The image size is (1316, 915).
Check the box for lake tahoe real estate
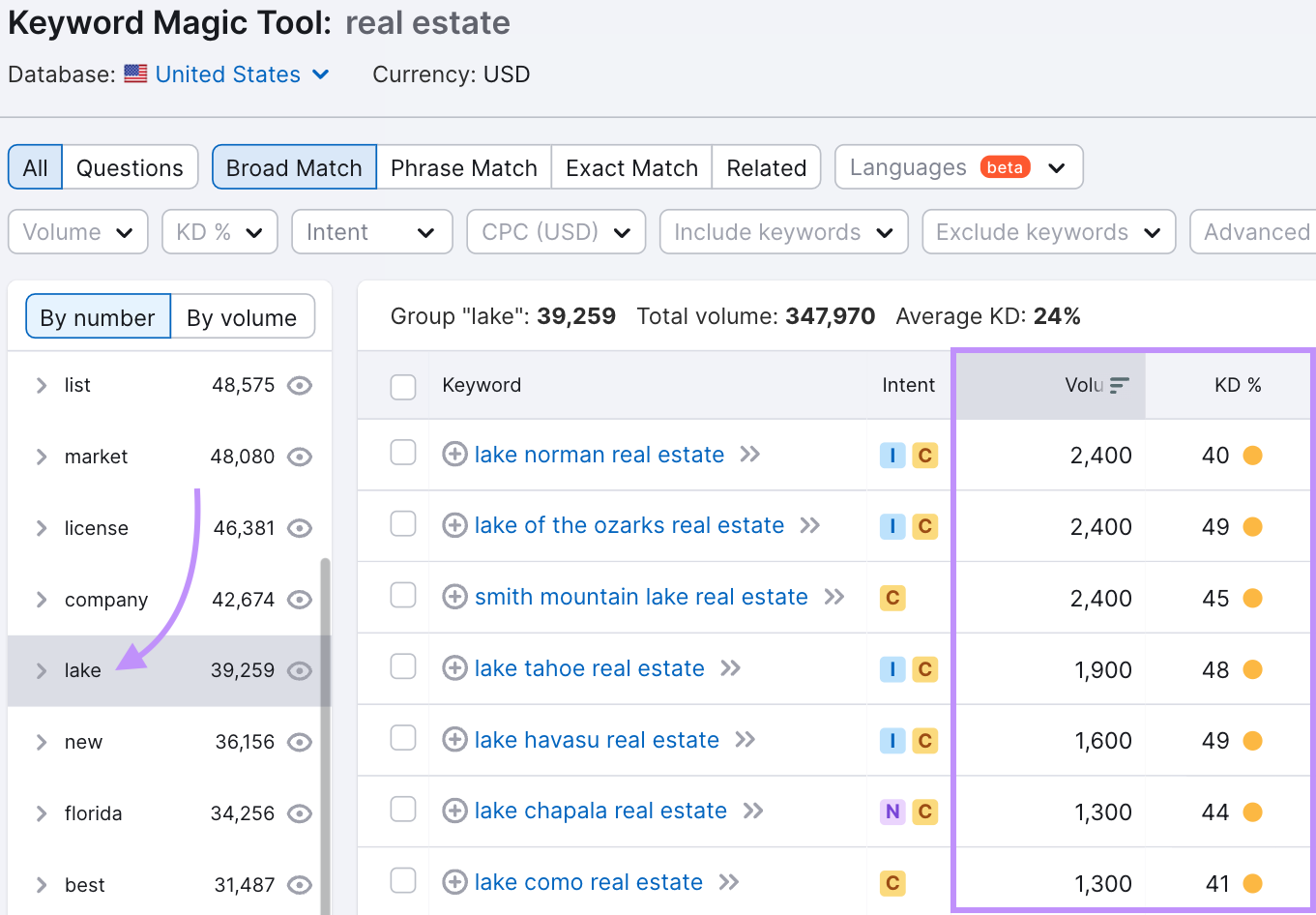403,666
